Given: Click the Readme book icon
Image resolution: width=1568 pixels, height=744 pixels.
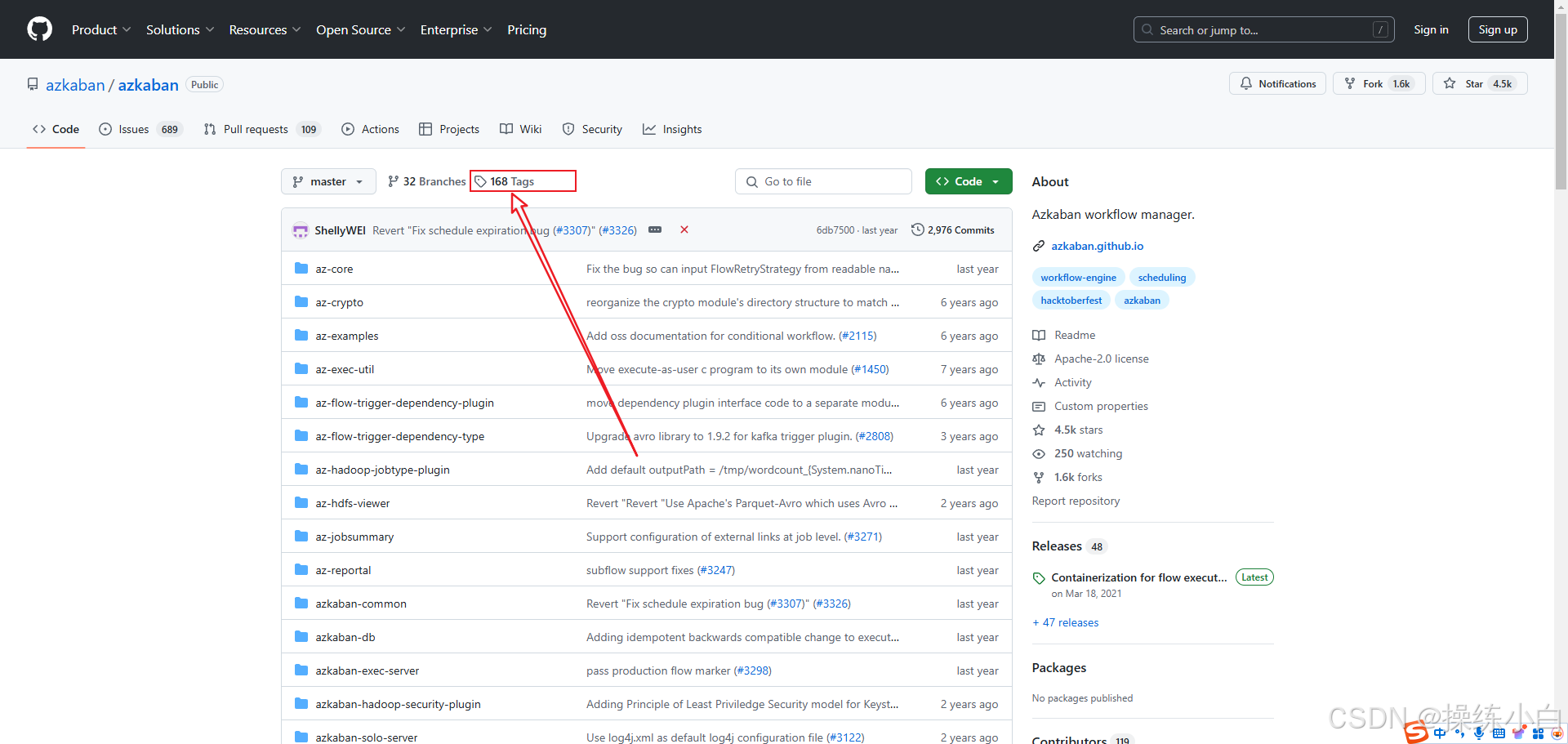Looking at the screenshot, I should tap(1039, 335).
